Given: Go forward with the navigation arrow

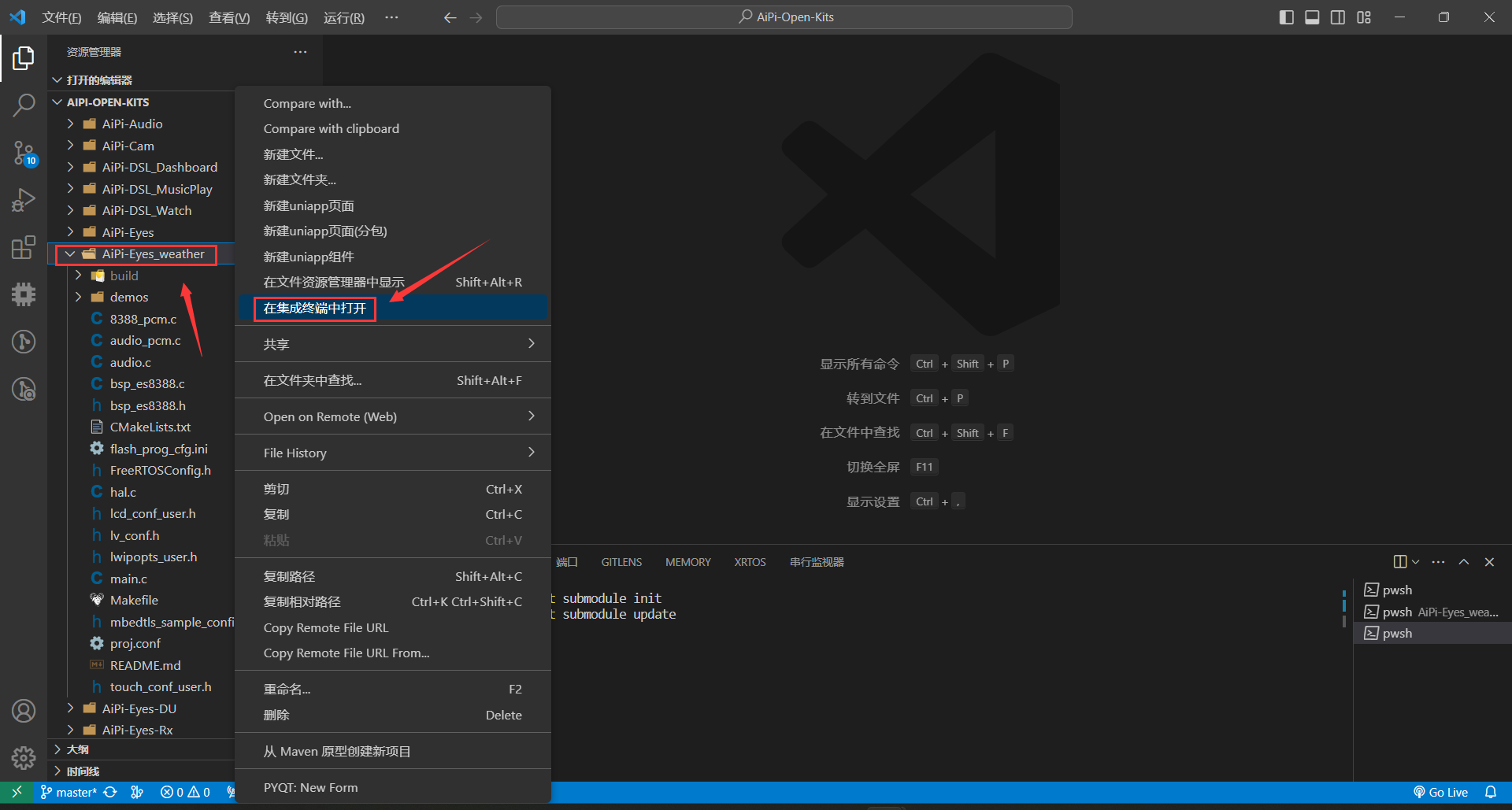Looking at the screenshot, I should [x=476, y=17].
